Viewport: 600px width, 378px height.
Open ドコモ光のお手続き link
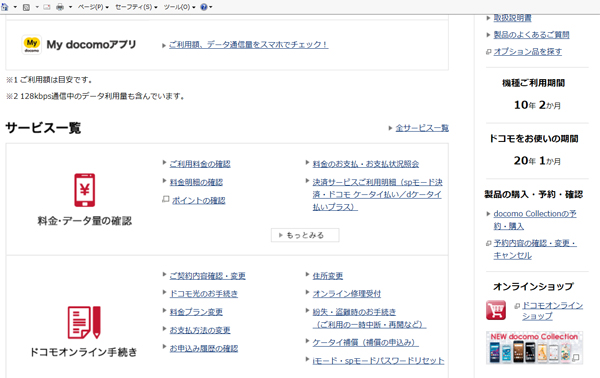pyautogui.click(x=204, y=294)
